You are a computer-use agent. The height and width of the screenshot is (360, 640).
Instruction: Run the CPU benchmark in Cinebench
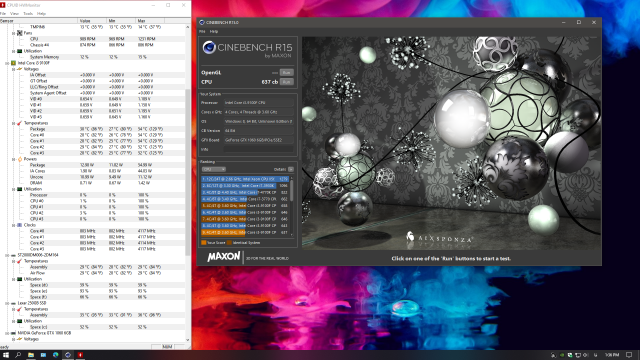tap(287, 82)
